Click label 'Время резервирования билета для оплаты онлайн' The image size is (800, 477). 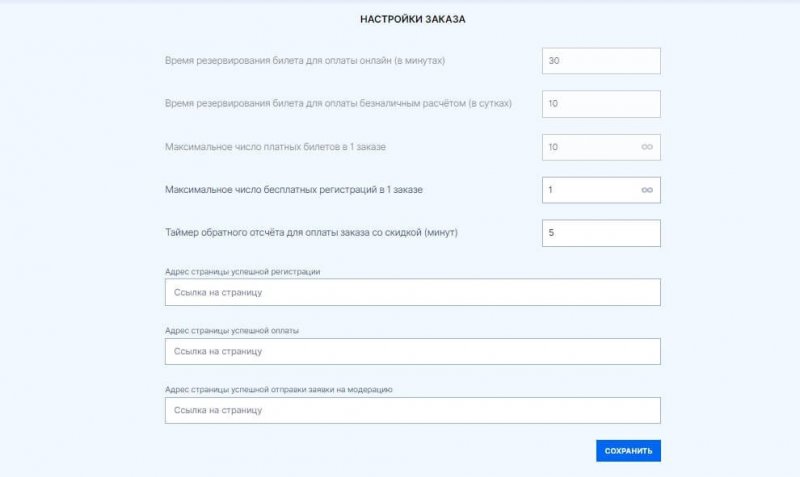pyautogui.click(x=305, y=61)
